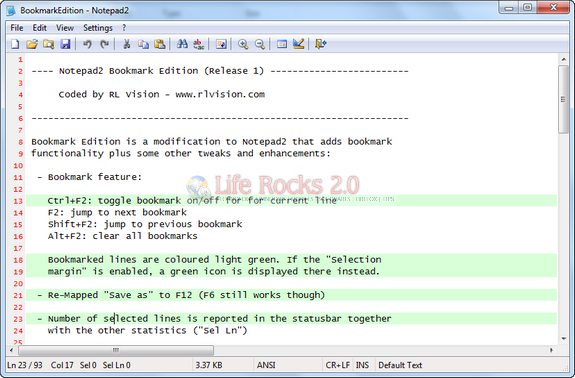Click the 'www.rlvision.com' text on line 4
This screenshot has height=378, width=575.
[x=220, y=94]
